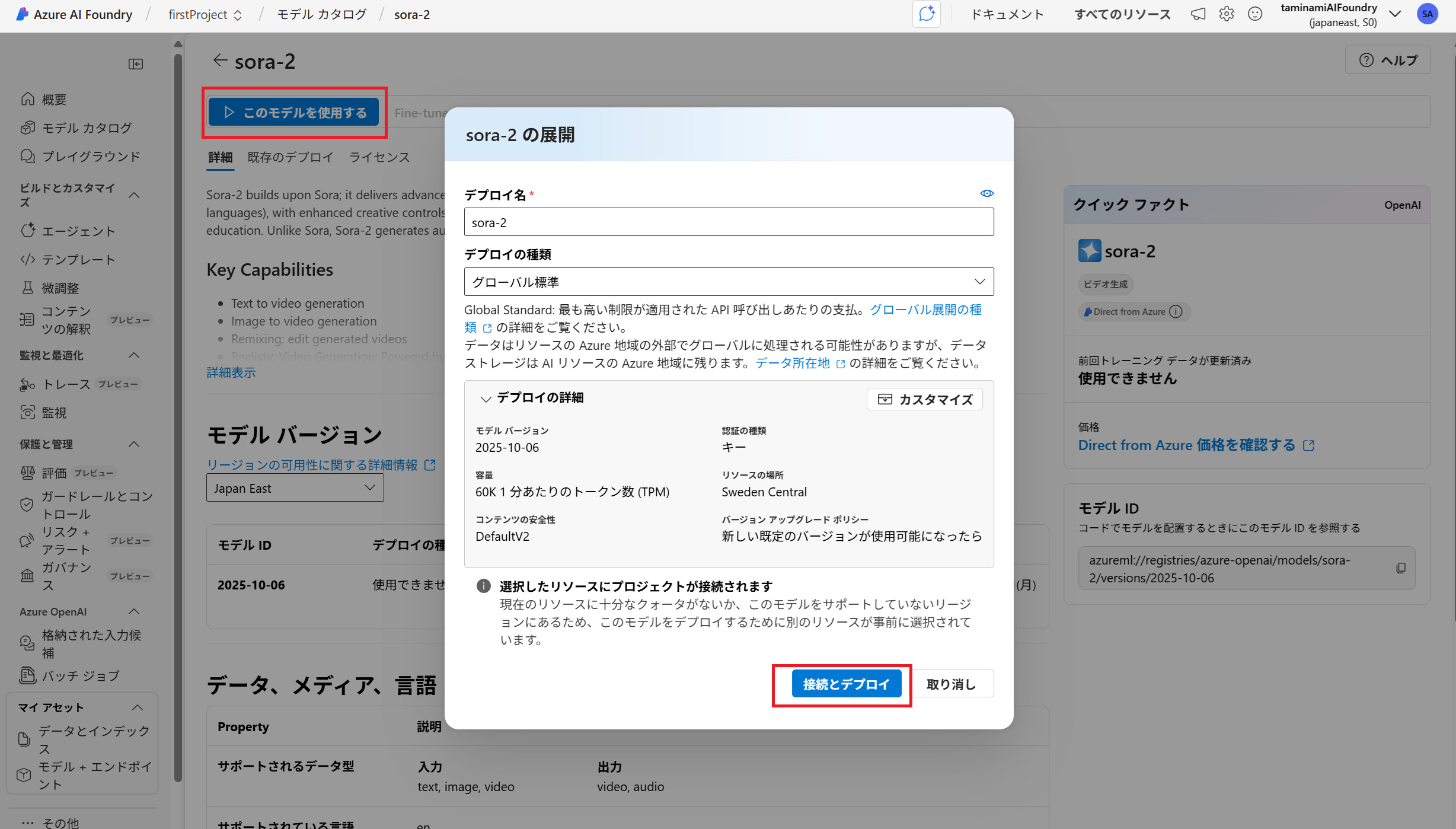Image resolution: width=1456 pixels, height=829 pixels.
Task: Switch to the ライセンス tab
Action: (379, 158)
